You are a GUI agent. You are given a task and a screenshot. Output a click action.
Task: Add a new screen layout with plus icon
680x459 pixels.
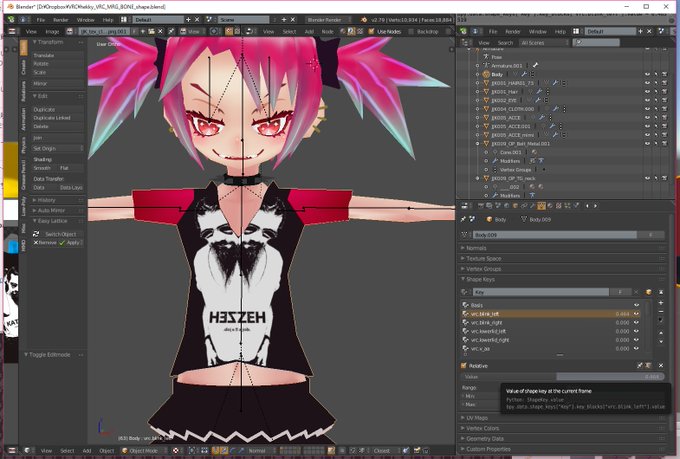(188, 20)
